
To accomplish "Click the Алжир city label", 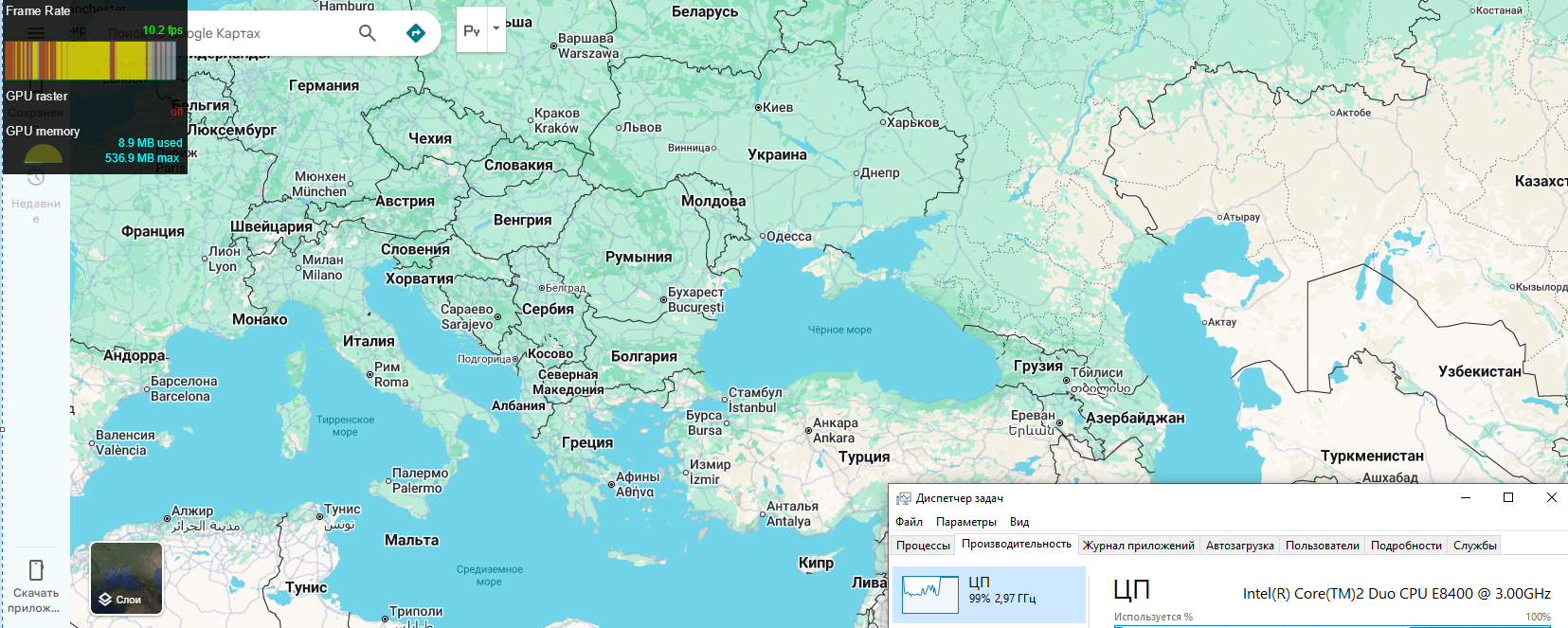I will pyautogui.click(x=192, y=511).
